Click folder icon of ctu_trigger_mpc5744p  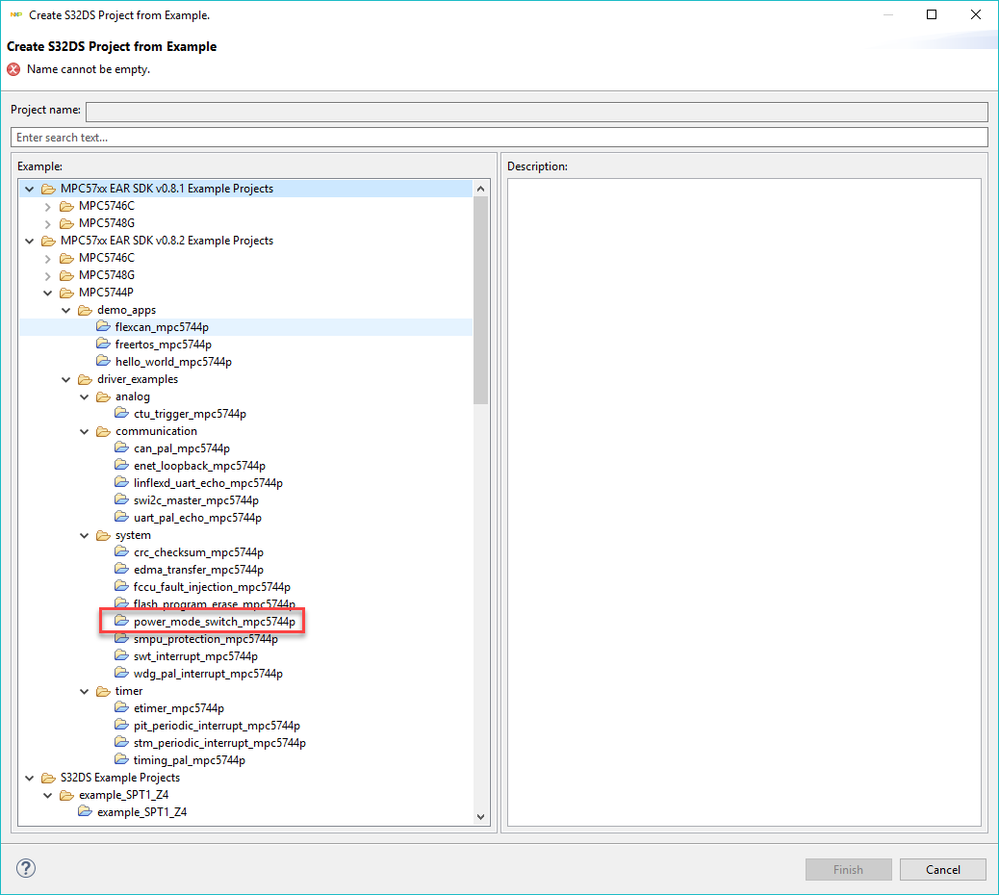[x=122, y=413]
